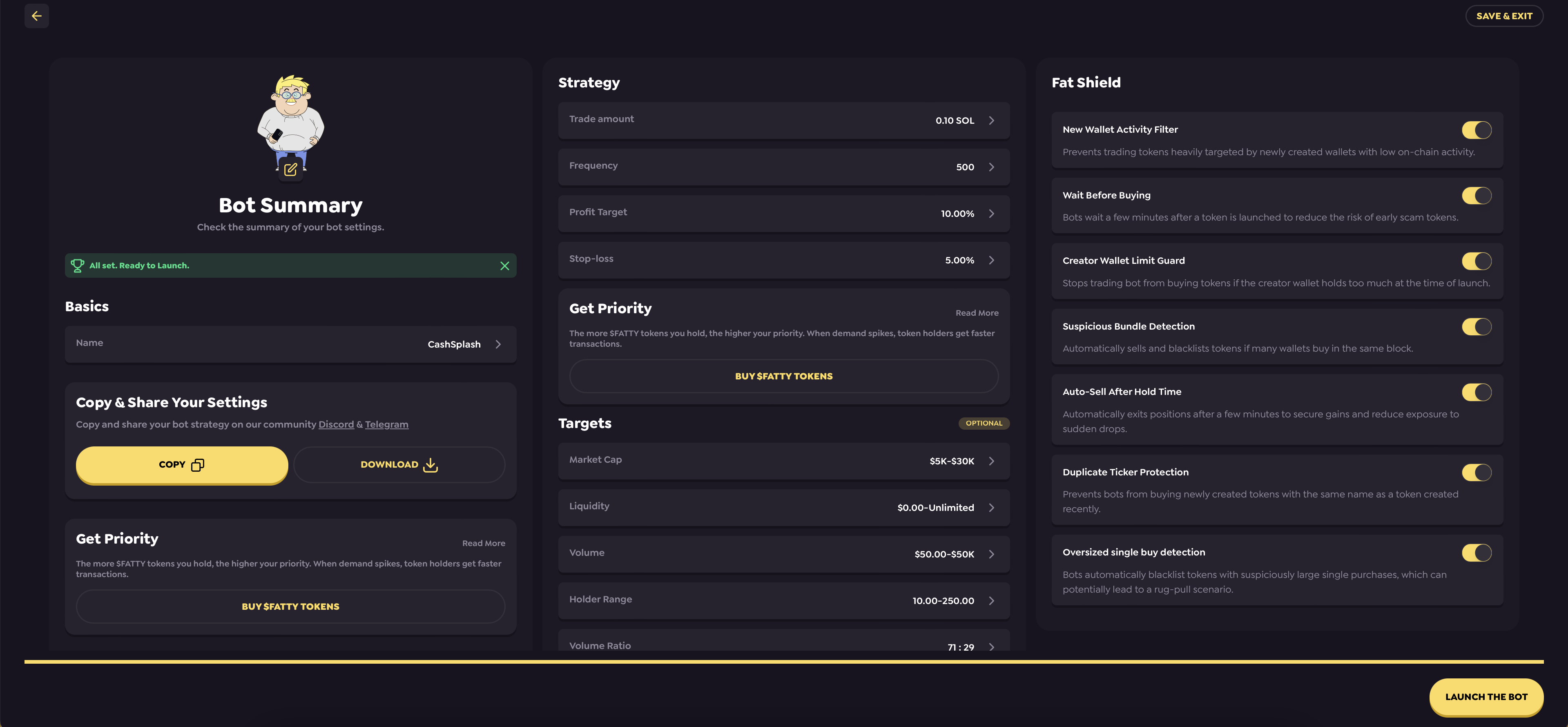Disable New Wallet Activity Filter
The width and height of the screenshot is (1568, 727).
pyautogui.click(x=1476, y=130)
